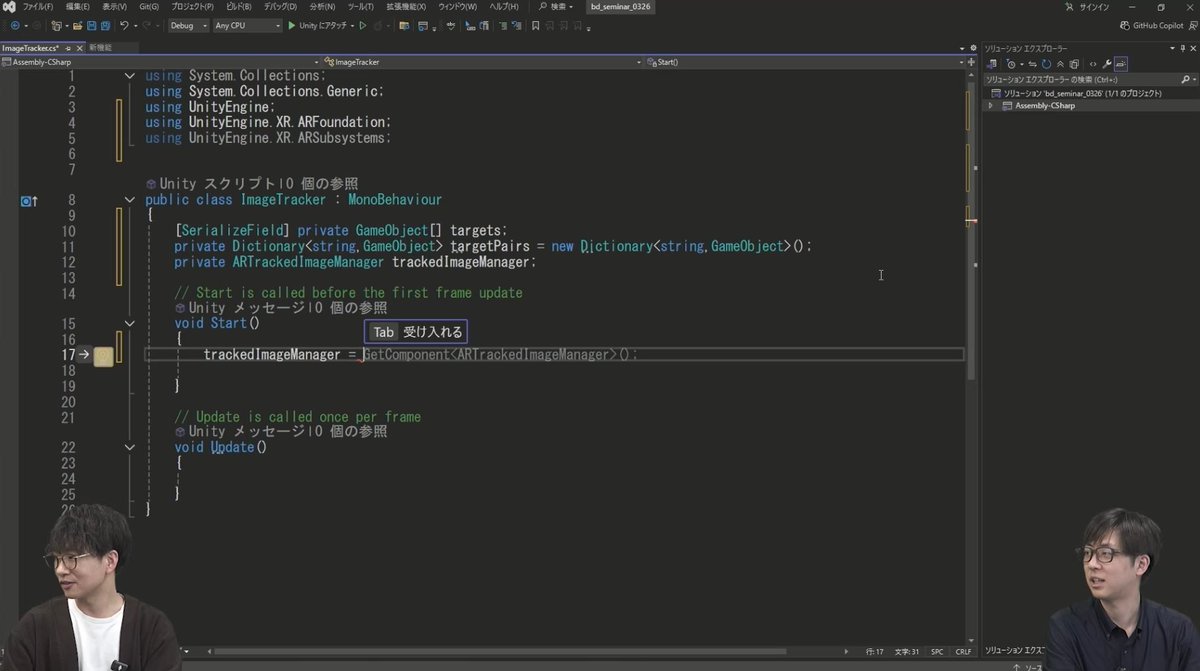
Task: Click the start without debugging outline play icon
Action: tap(363, 25)
